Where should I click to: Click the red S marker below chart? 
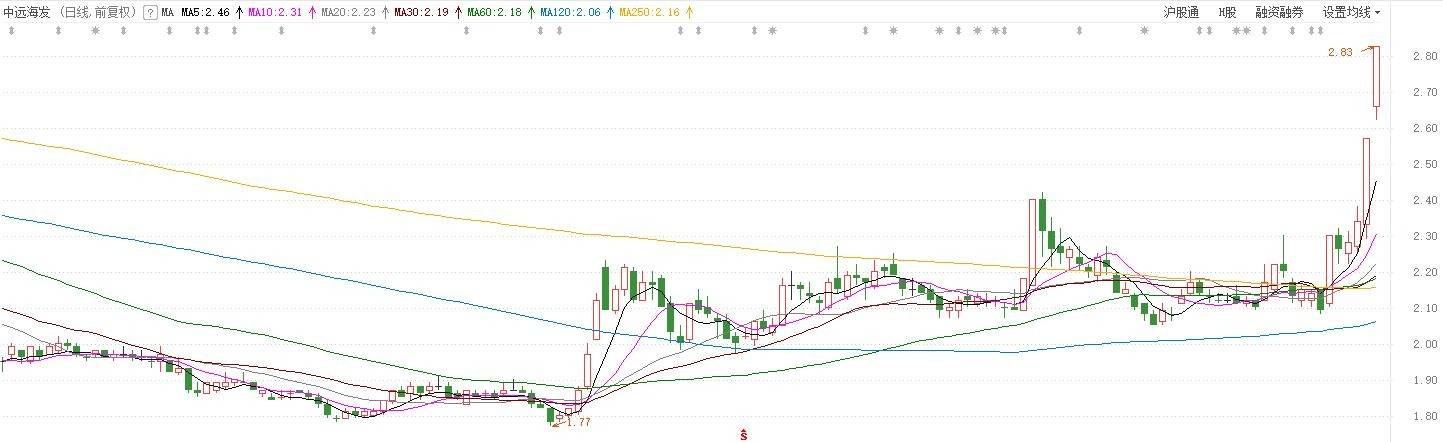[x=744, y=434]
